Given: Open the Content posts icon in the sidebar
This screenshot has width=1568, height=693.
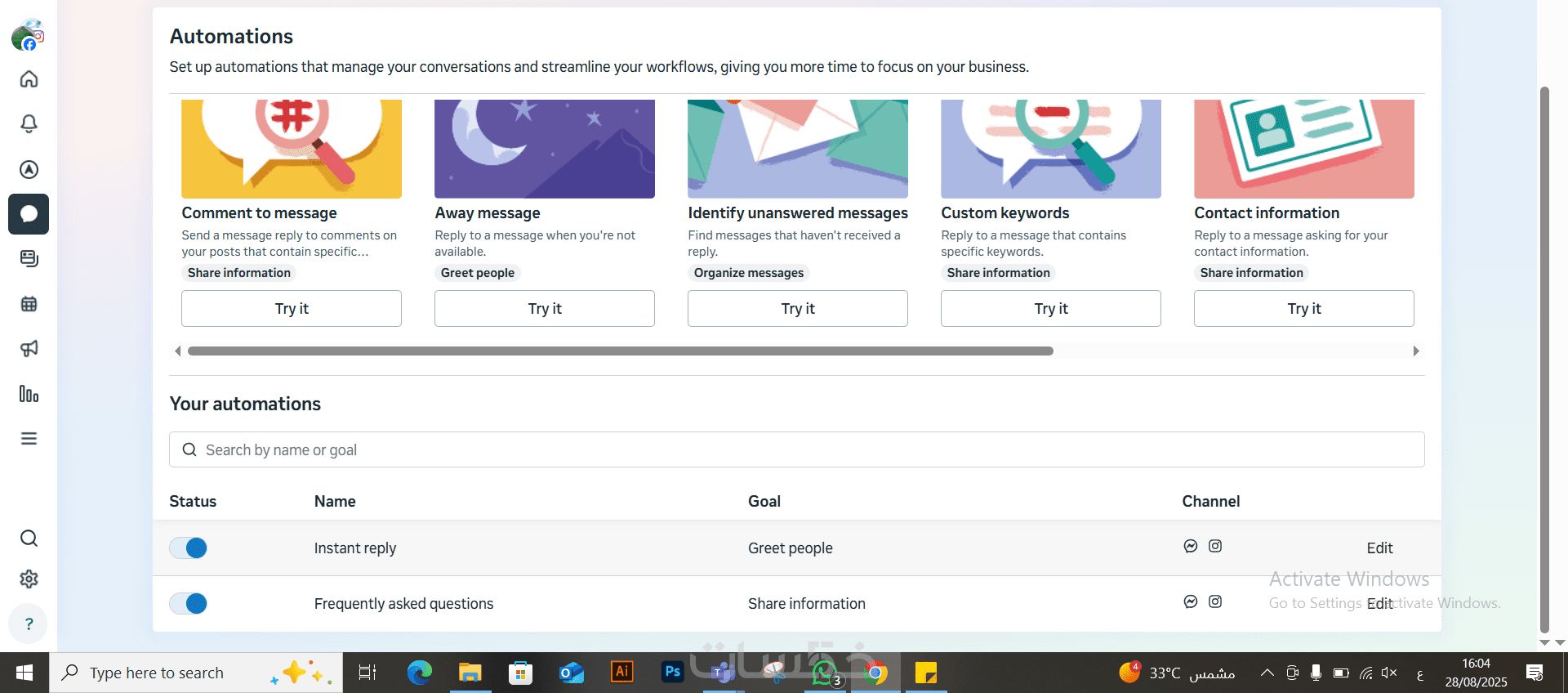Looking at the screenshot, I should coord(29,259).
